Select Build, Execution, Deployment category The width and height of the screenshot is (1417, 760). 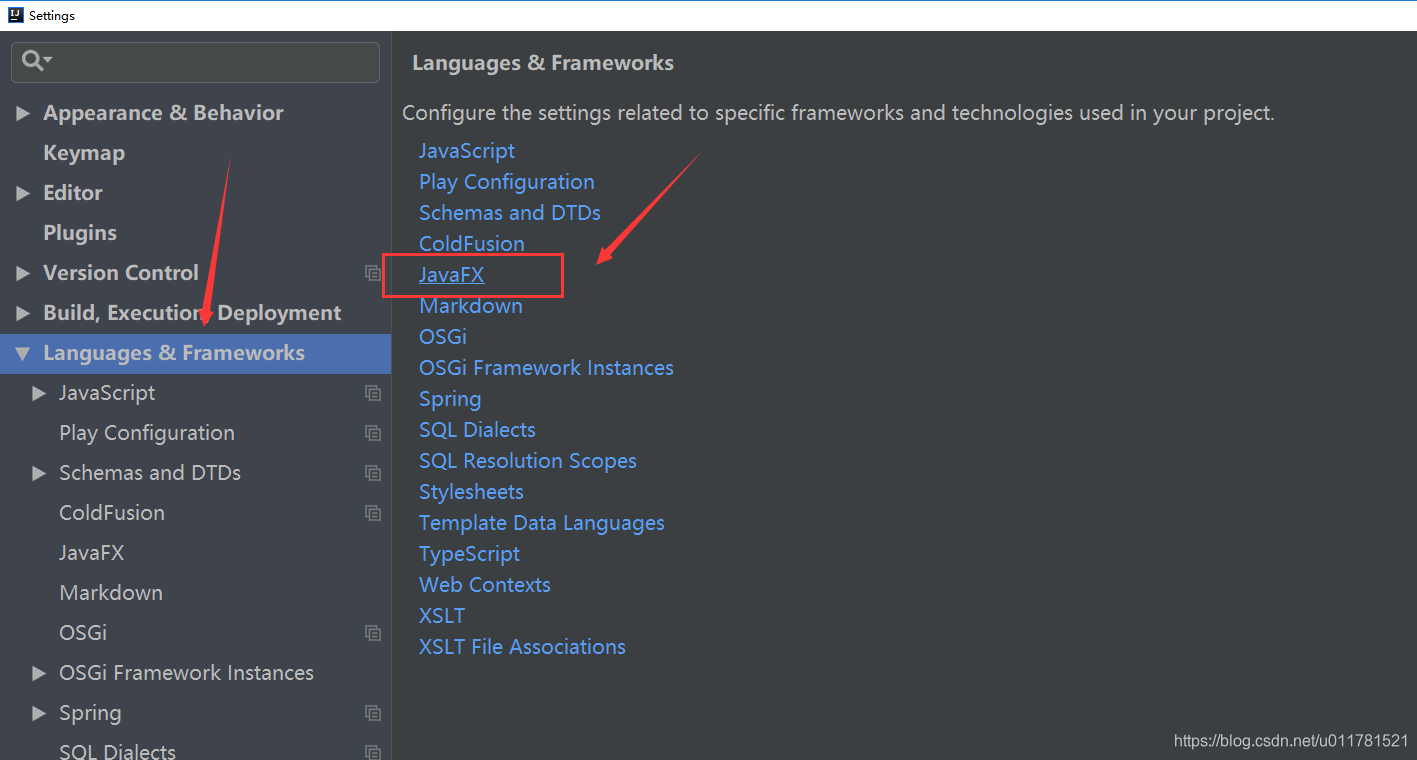point(192,313)
